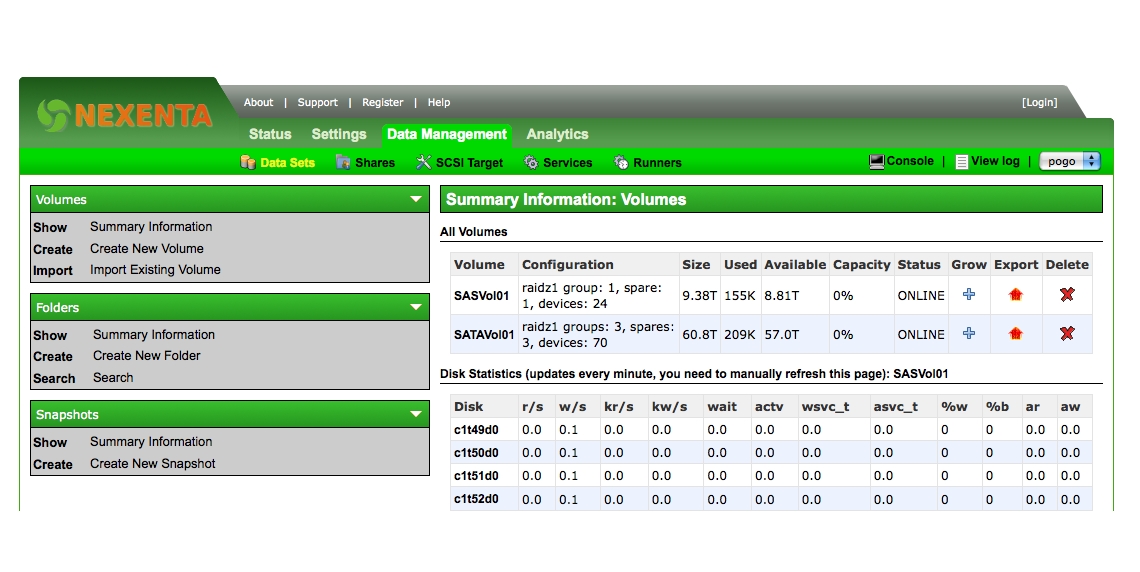The height and width of the screenshot is (572, 1140).
Task: Select the Shares submenu
Action: point(374,163)
